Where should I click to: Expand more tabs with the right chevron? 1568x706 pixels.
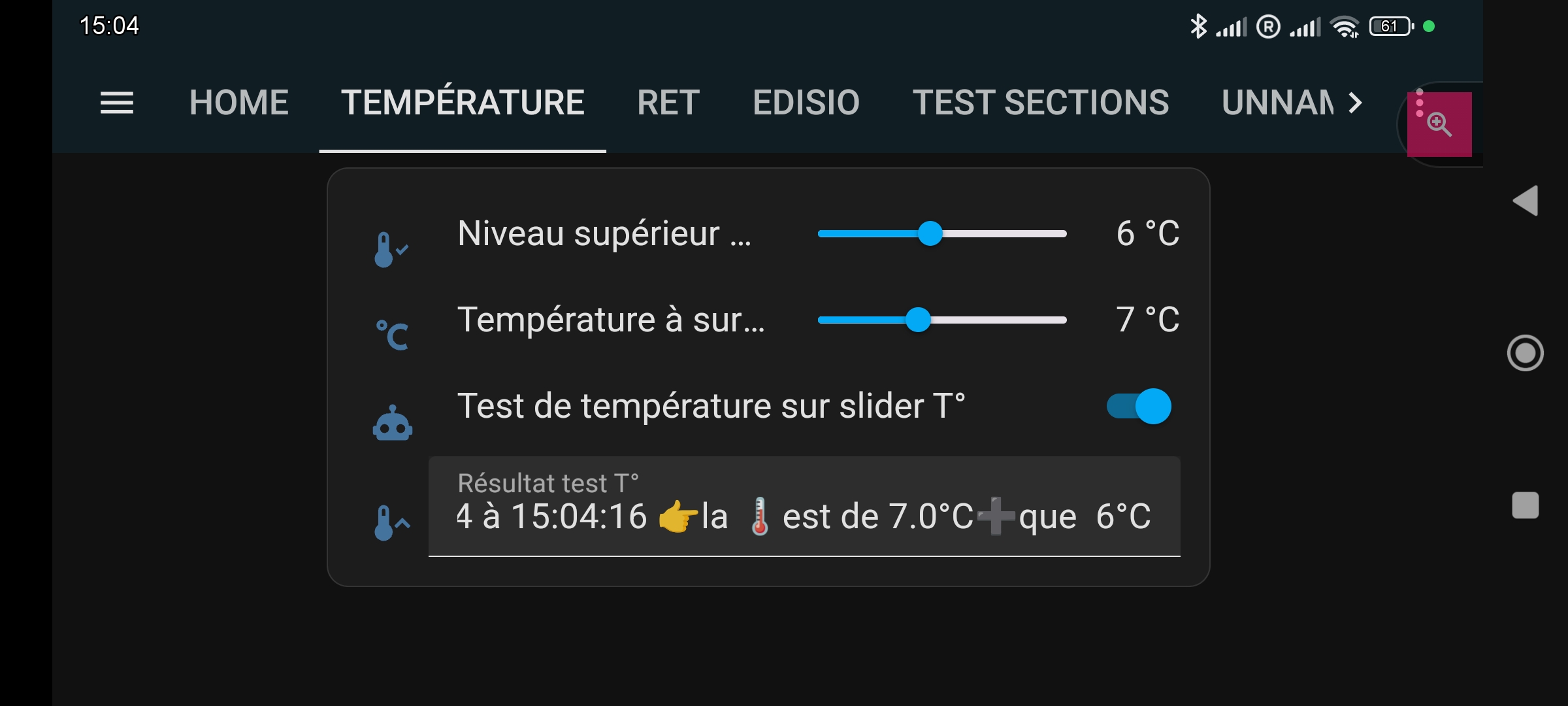click(x=1356, y=103)
